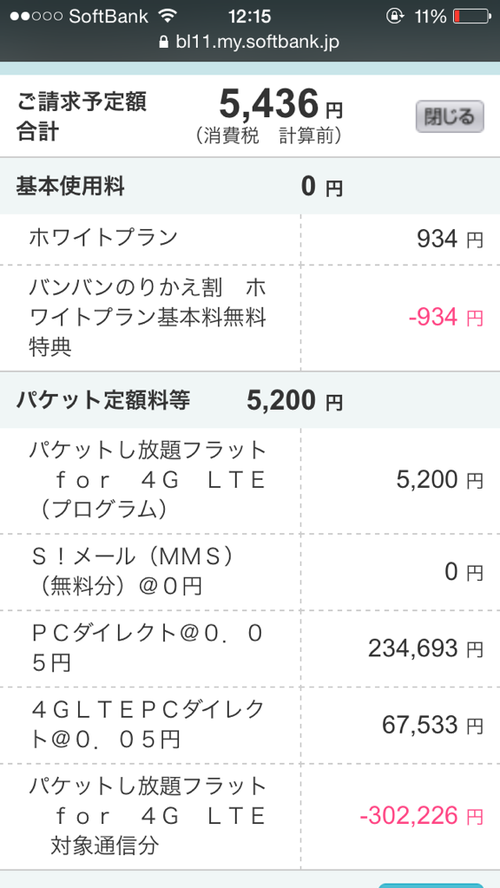Tap the rotation lock icon
This screenshot has height=888, width=500.
coord(394,16)
